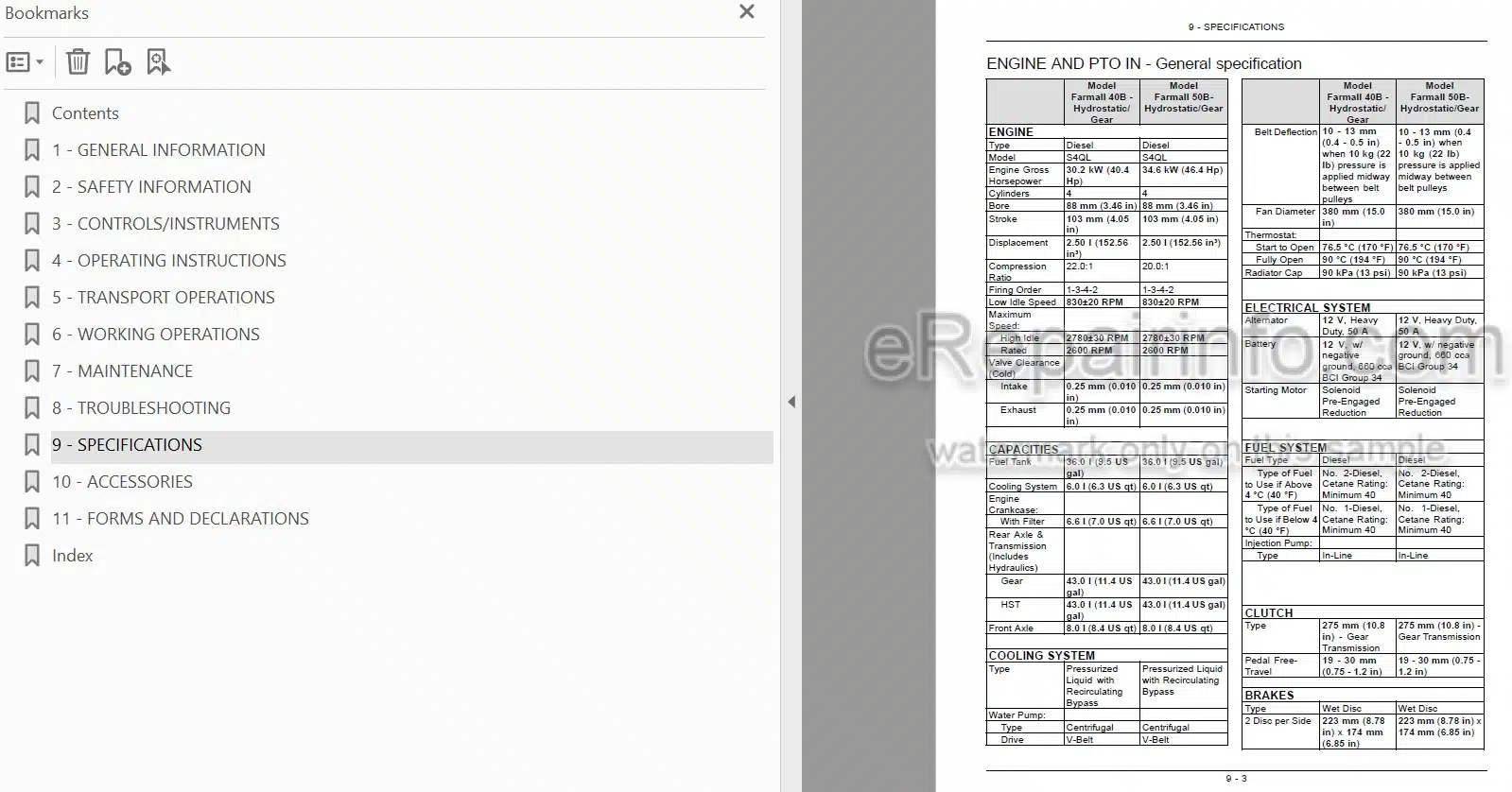
Task: Click the bookmark icon beside 6 - WORKING OPERATIONS
Action: point(32,335)
